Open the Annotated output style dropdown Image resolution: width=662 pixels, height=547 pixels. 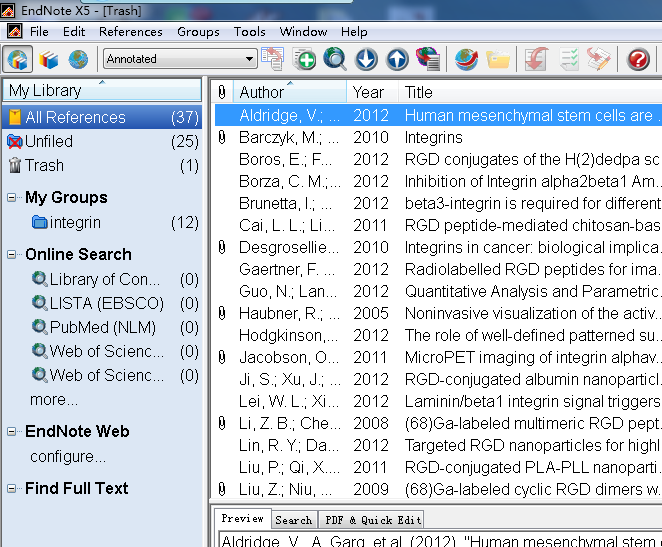(x=180, y=59)
